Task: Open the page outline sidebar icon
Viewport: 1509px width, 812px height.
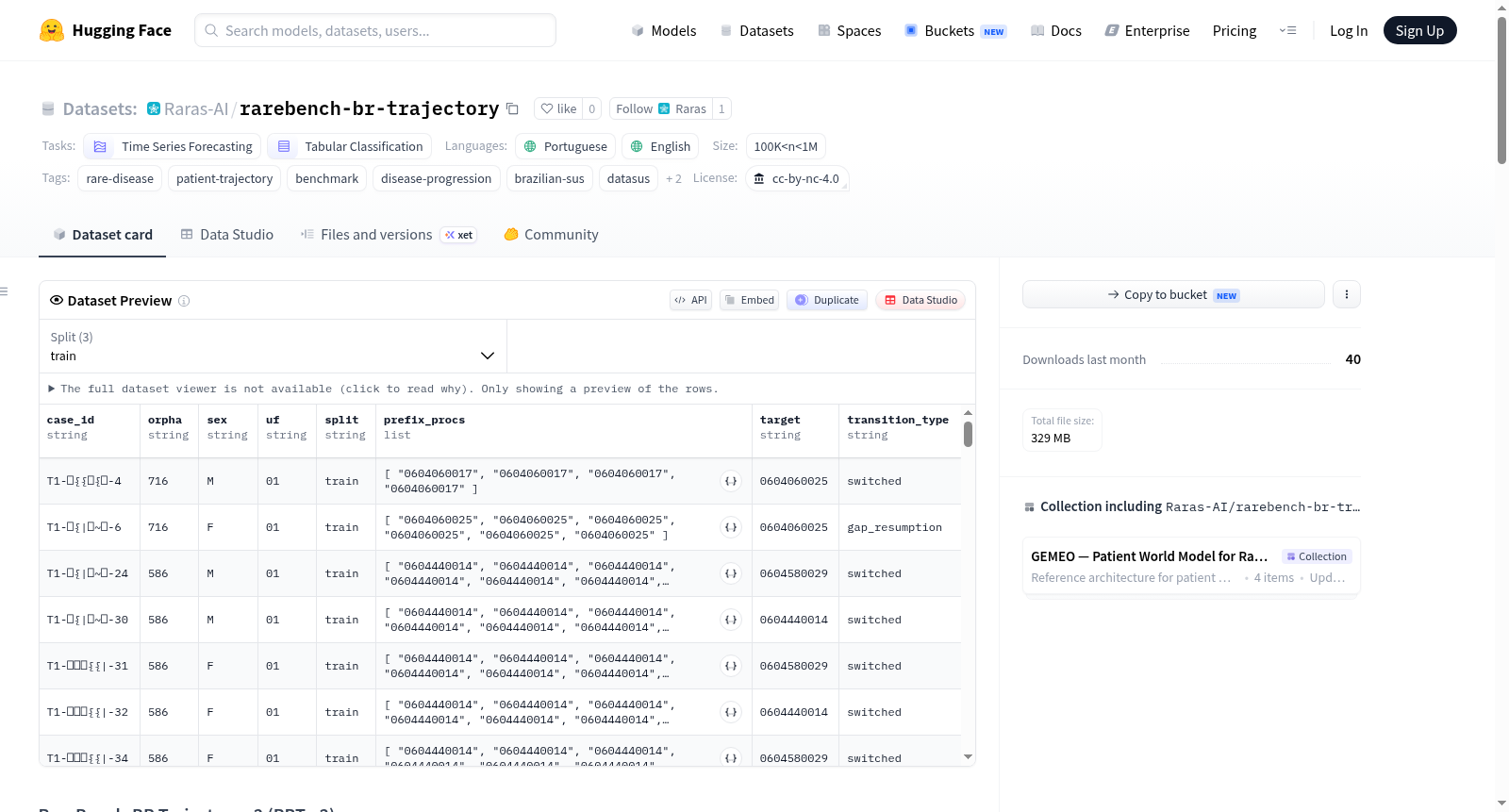Action: click(5, 291)
